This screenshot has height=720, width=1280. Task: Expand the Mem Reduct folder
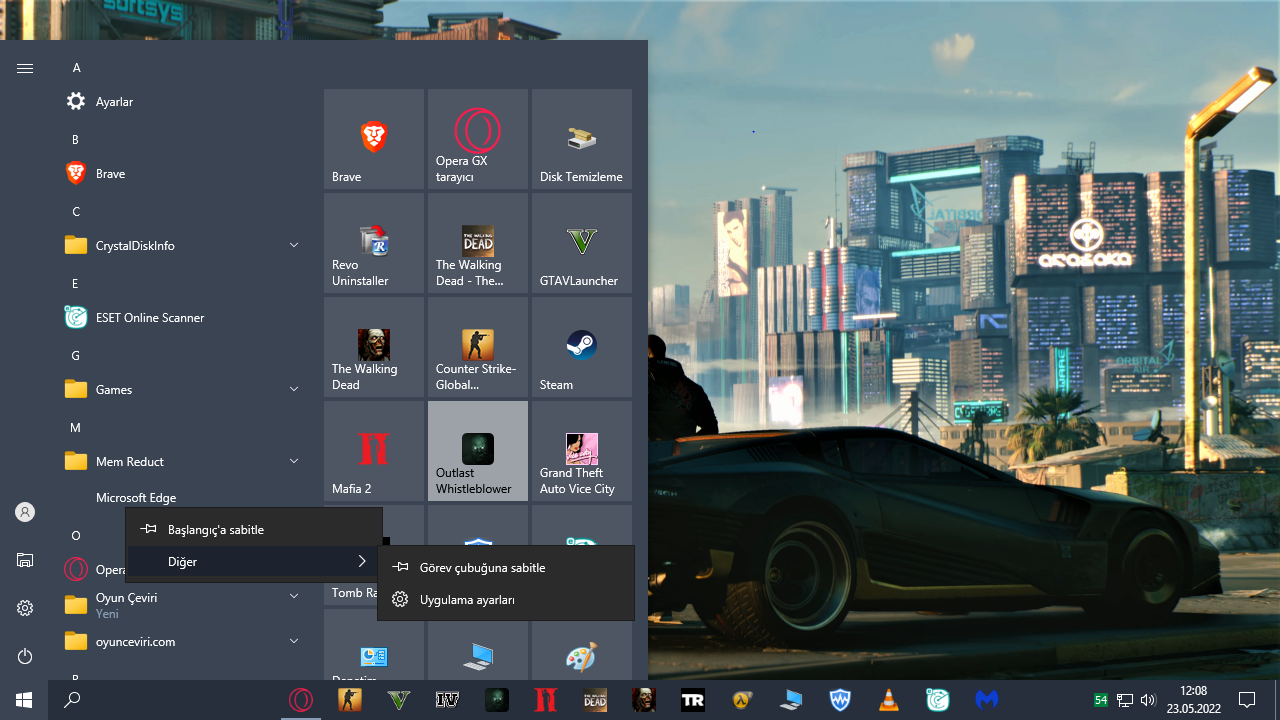(184, 461)
